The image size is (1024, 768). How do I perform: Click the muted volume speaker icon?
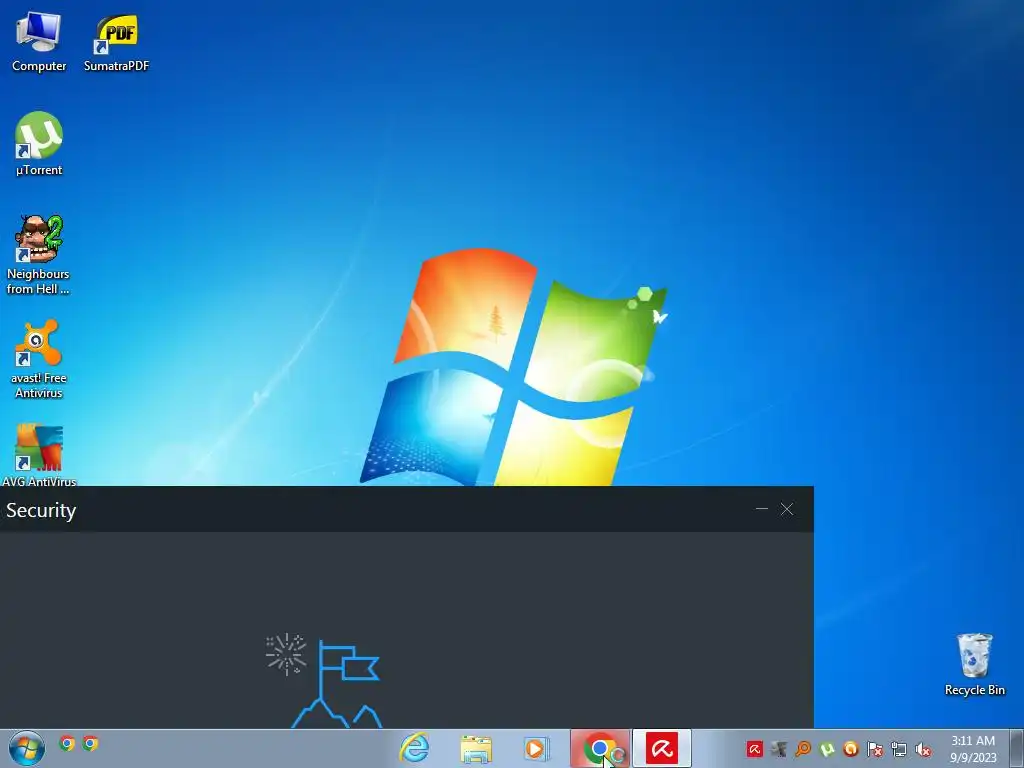pos(923,749)
